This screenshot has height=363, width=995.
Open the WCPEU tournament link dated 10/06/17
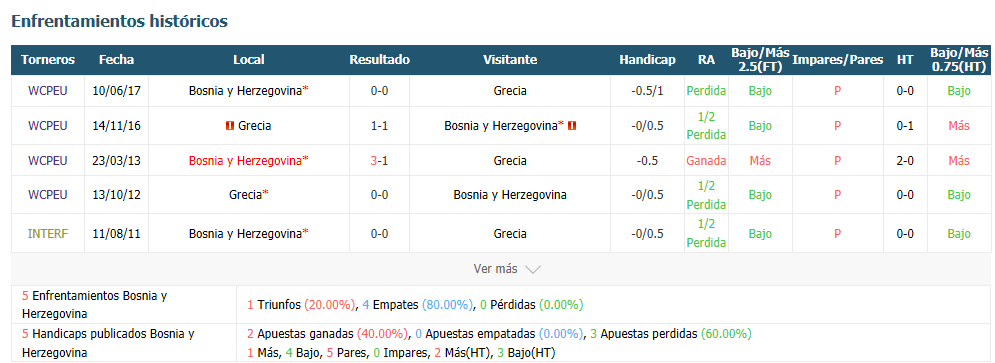click(x=48, y=91)
